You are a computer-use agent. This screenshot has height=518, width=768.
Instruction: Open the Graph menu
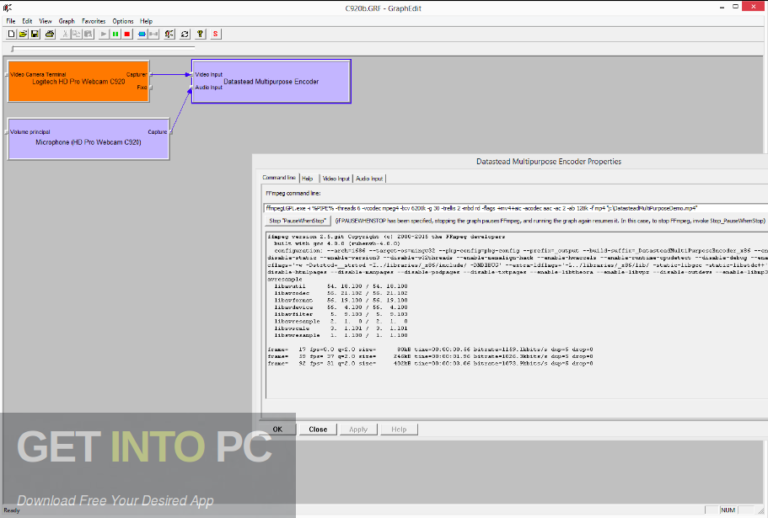click(67, 21)
